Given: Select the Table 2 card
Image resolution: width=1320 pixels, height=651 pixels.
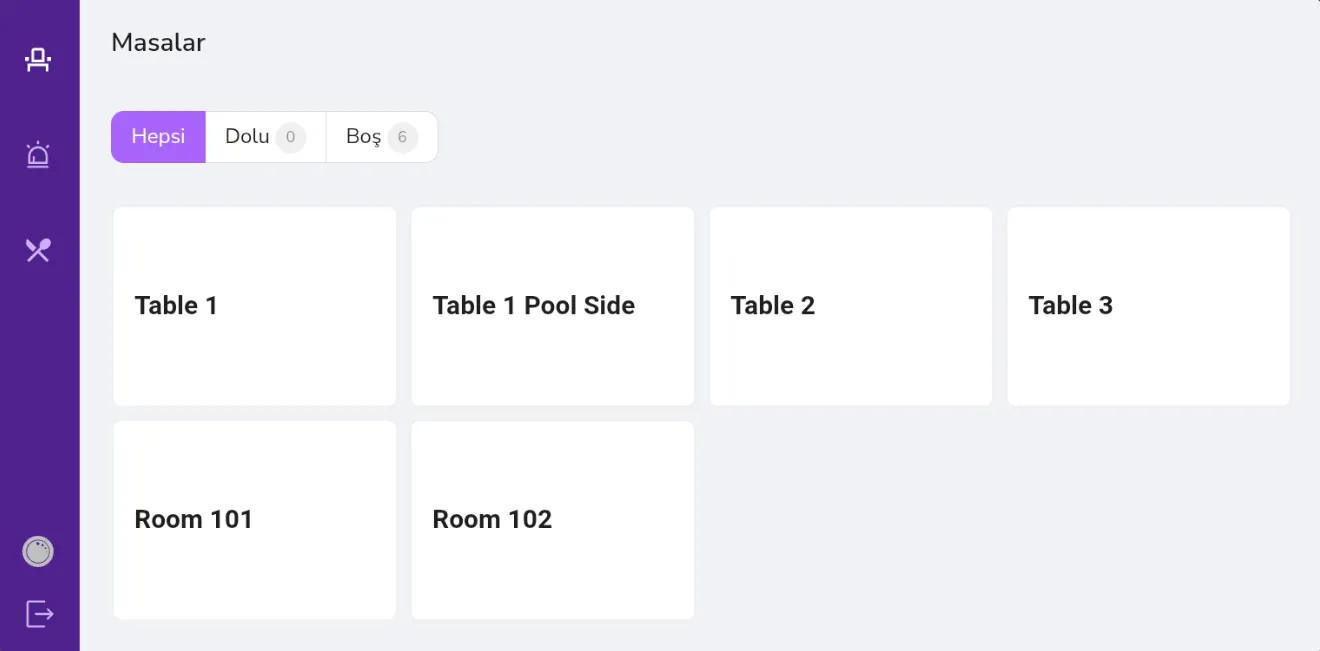Looking at the screenshot, I should point(851,306).
